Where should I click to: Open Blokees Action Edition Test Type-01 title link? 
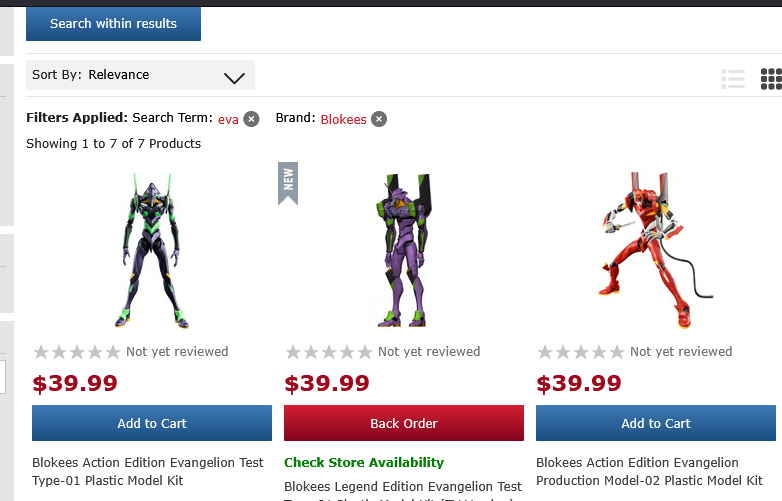tap(148, 472)
